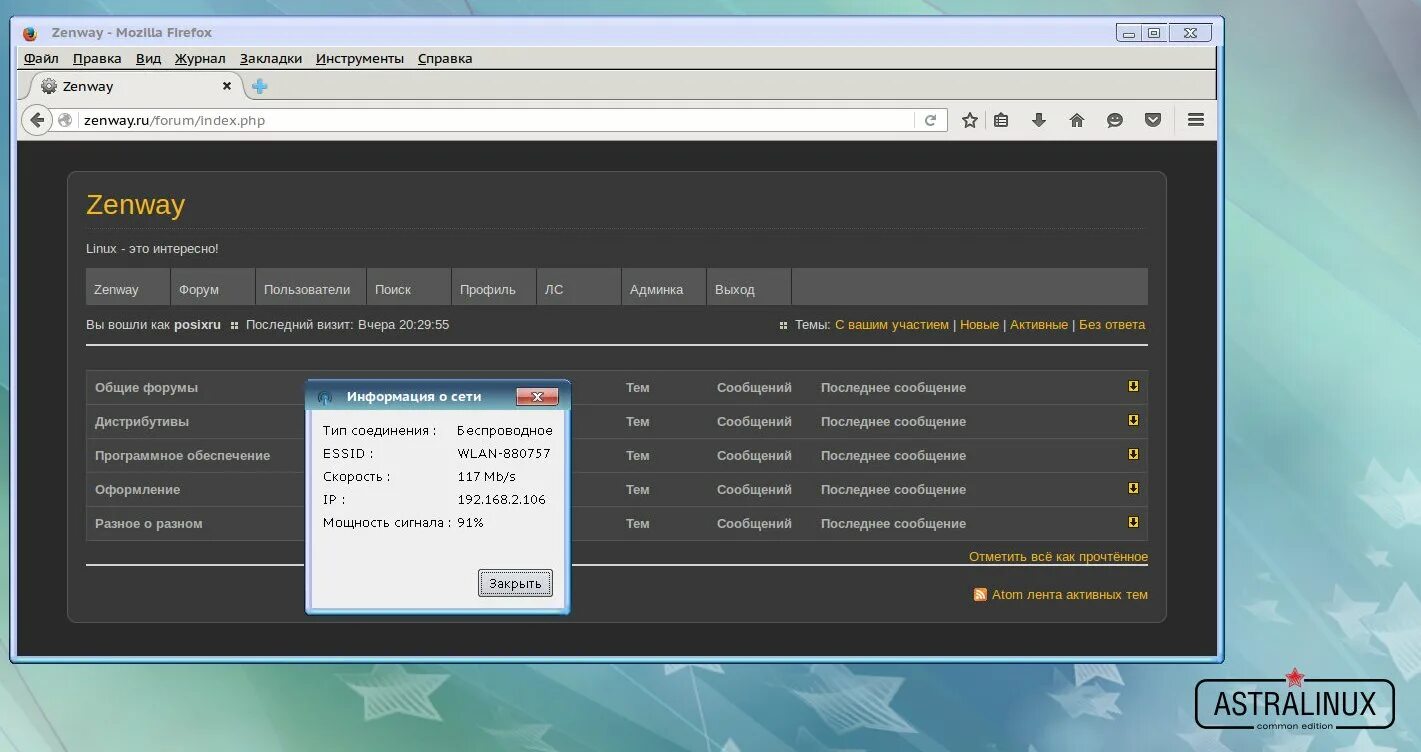
Task: Close network info dialog with red X
Action: 537,397
